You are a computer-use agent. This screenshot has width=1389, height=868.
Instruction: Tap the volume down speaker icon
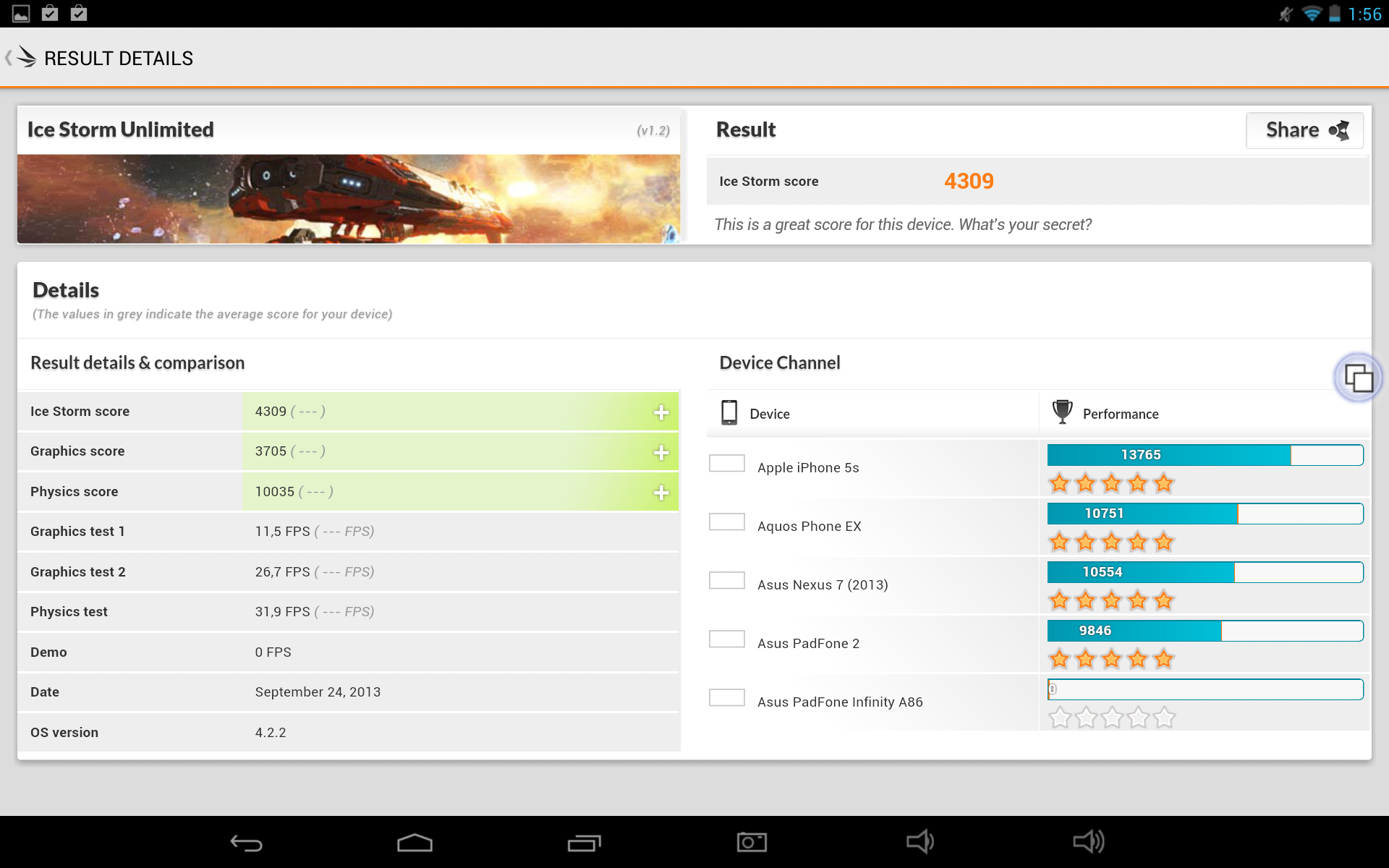920,841
